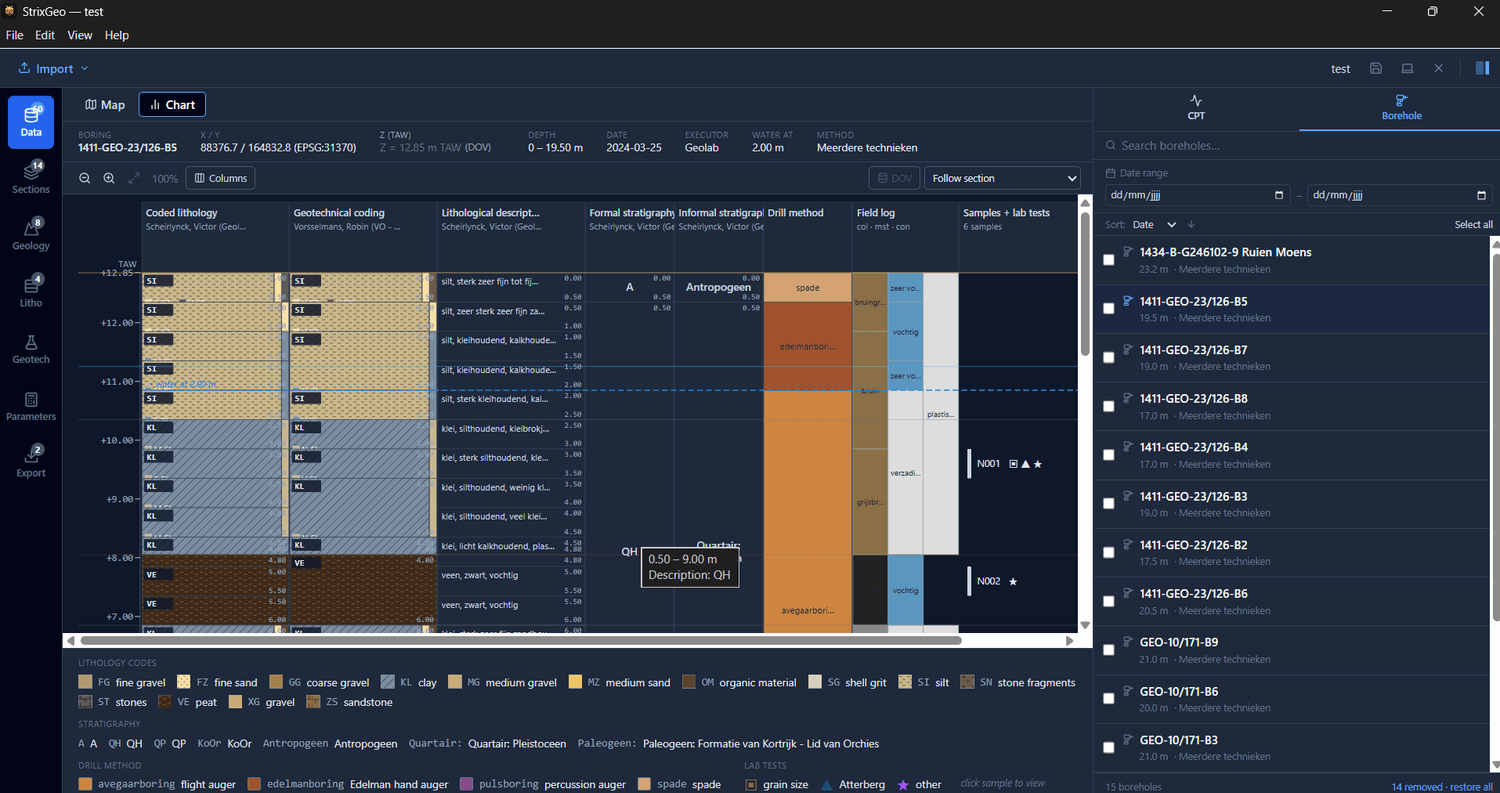
Task: Open the Parameters sidebar panel
Action: tap(31, 406)
